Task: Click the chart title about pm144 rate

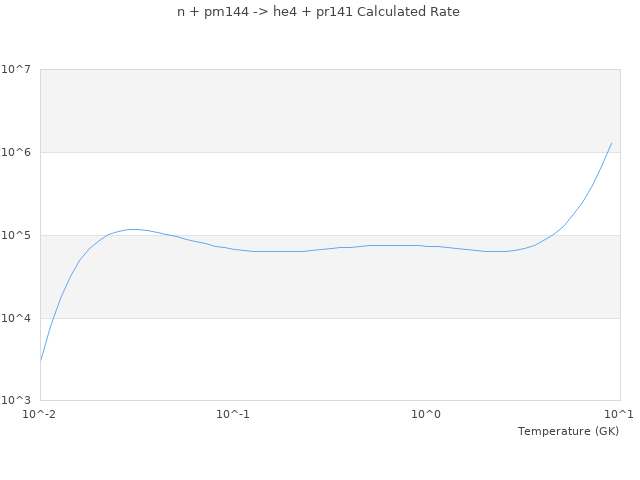Action: tap(318, 12)
